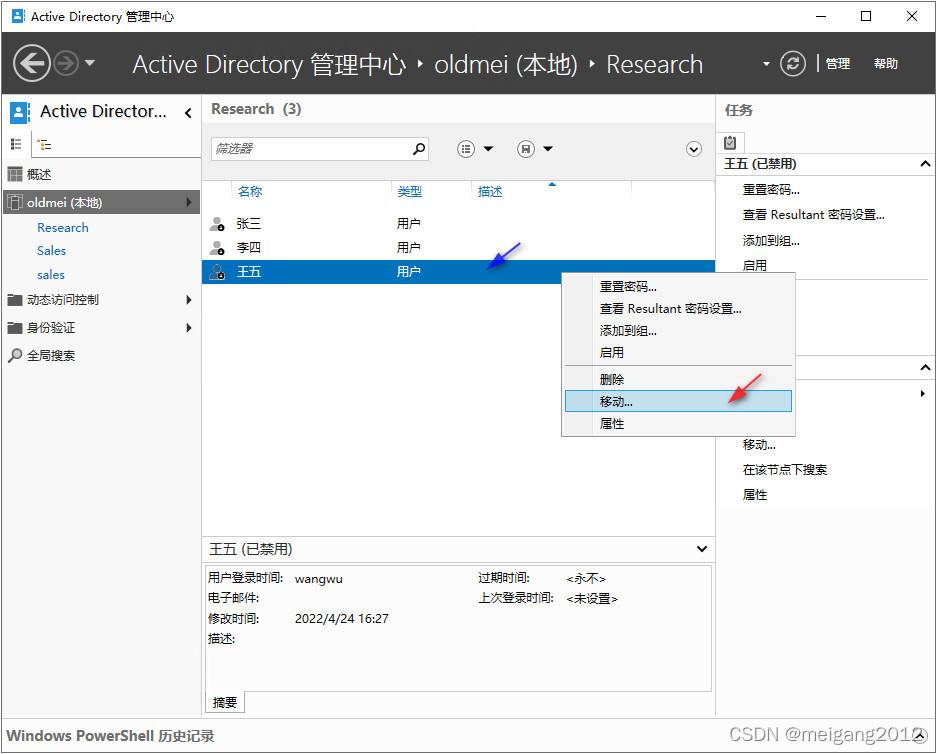Click the user icon beside 张三
The height and width of the screenshot is (754, 937).
pyautogui.click(x=217, y=224)
